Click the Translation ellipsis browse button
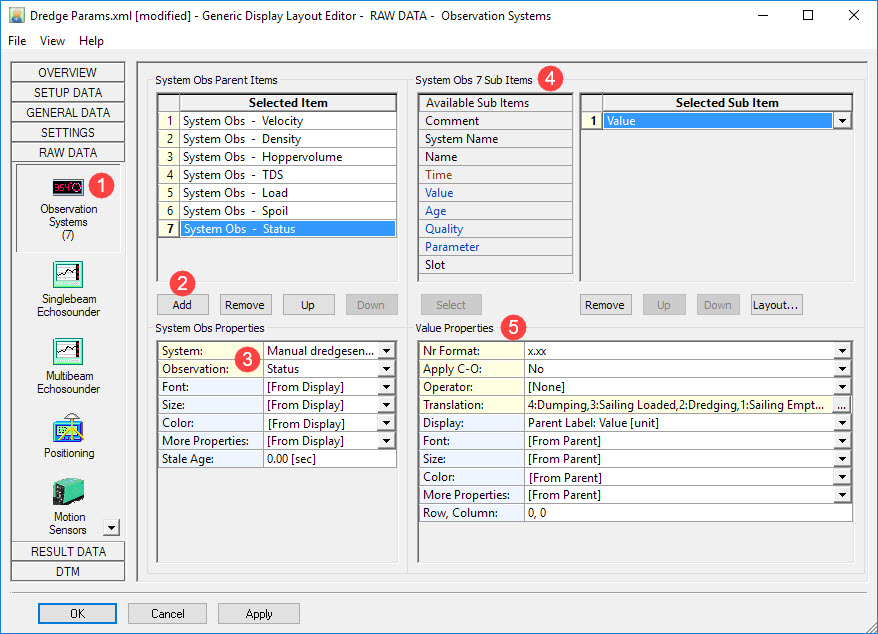Image resolution: width=878 pixels, height=634 pixels. pyautogui.click(x=842, y=405)
